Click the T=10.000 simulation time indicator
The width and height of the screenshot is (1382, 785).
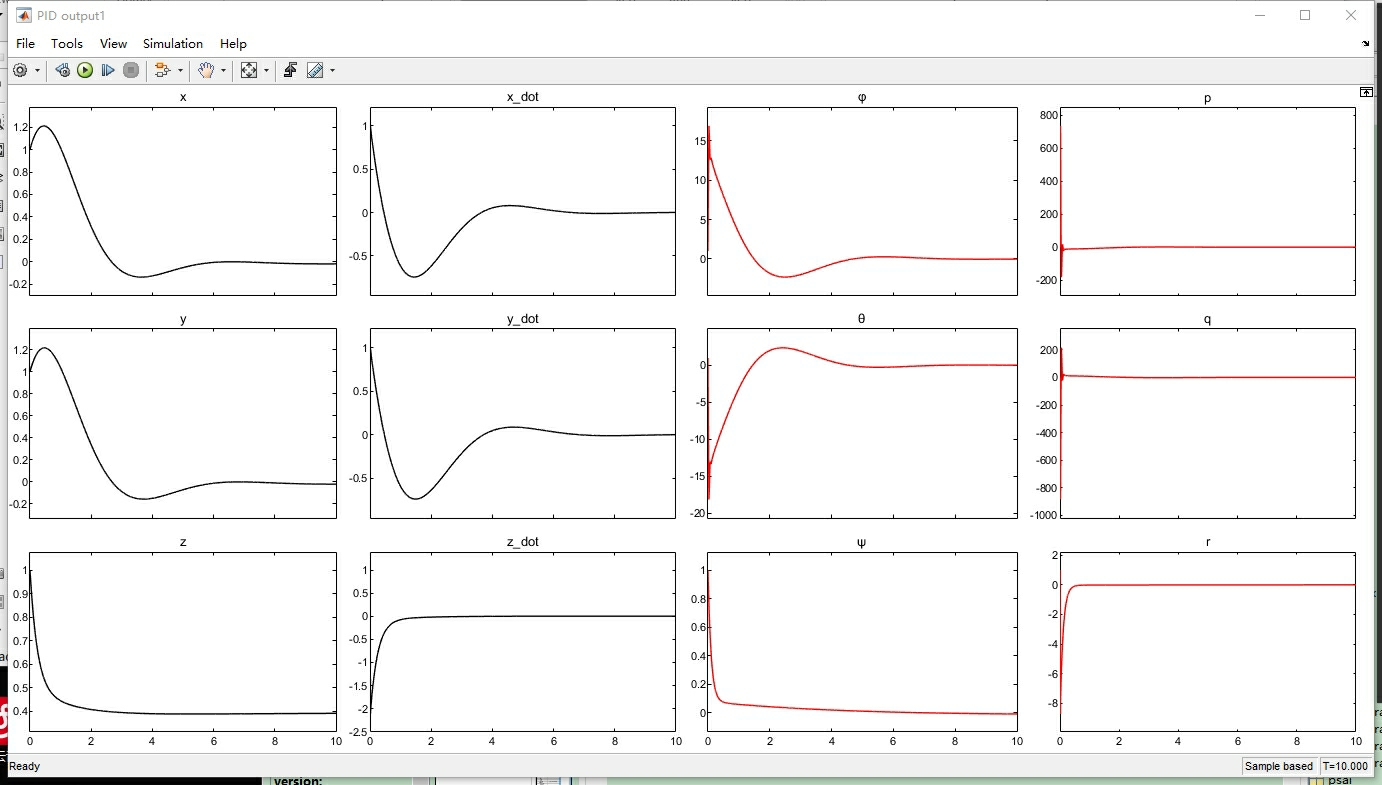pyautogui.click(x=1345, y=765)
